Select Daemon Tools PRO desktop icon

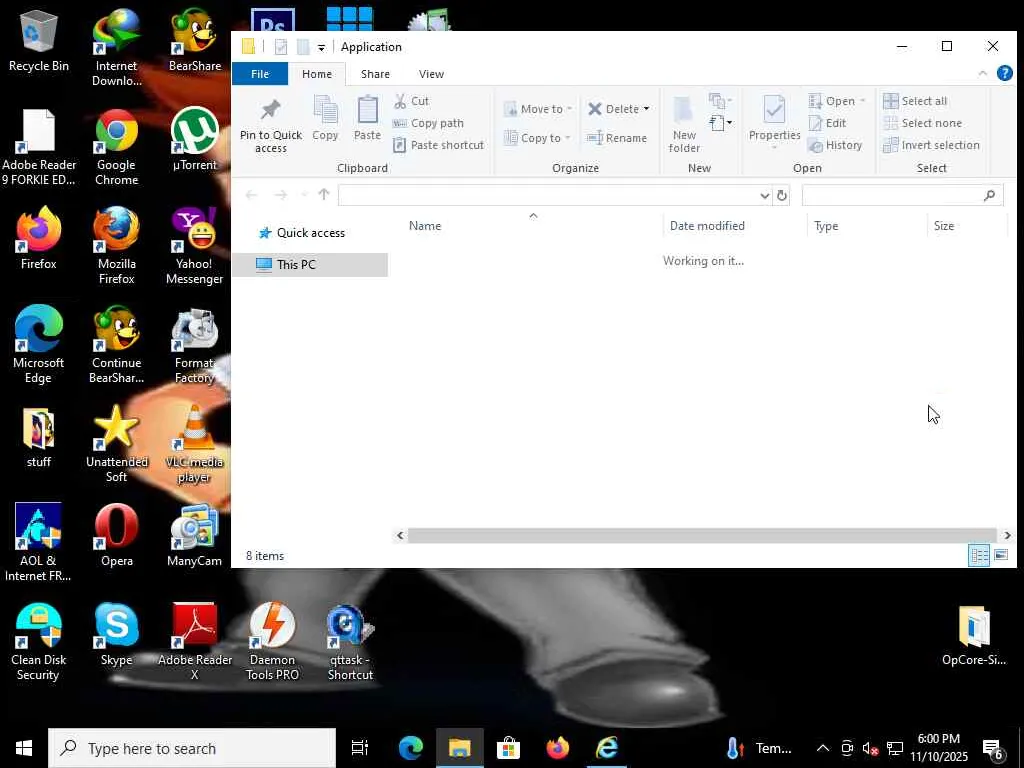pos(272,641)
